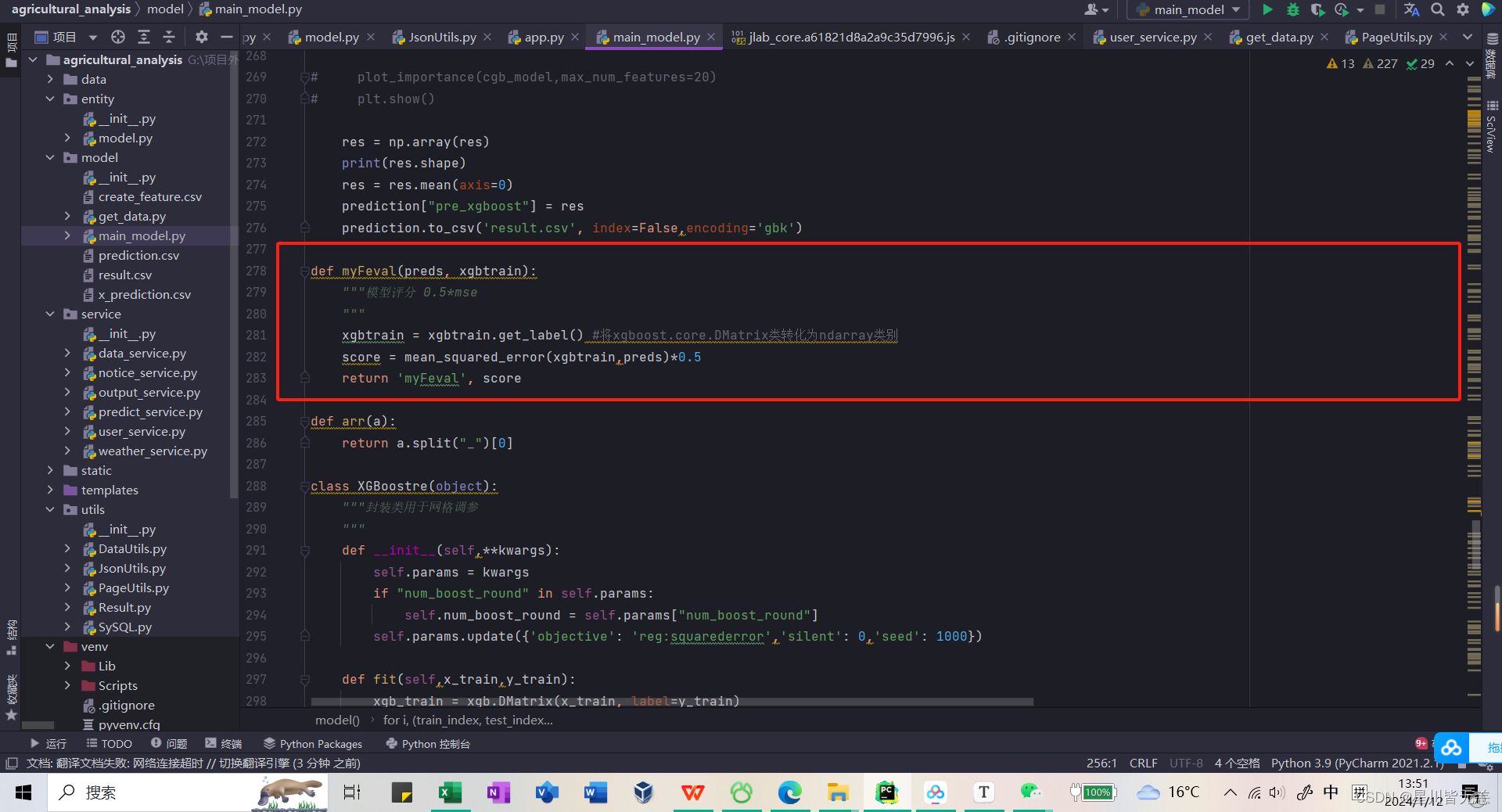The image size is (1502, 812).
Task: Open the main_model run configuration dropdown
Action: click(x=1188, y=9)
